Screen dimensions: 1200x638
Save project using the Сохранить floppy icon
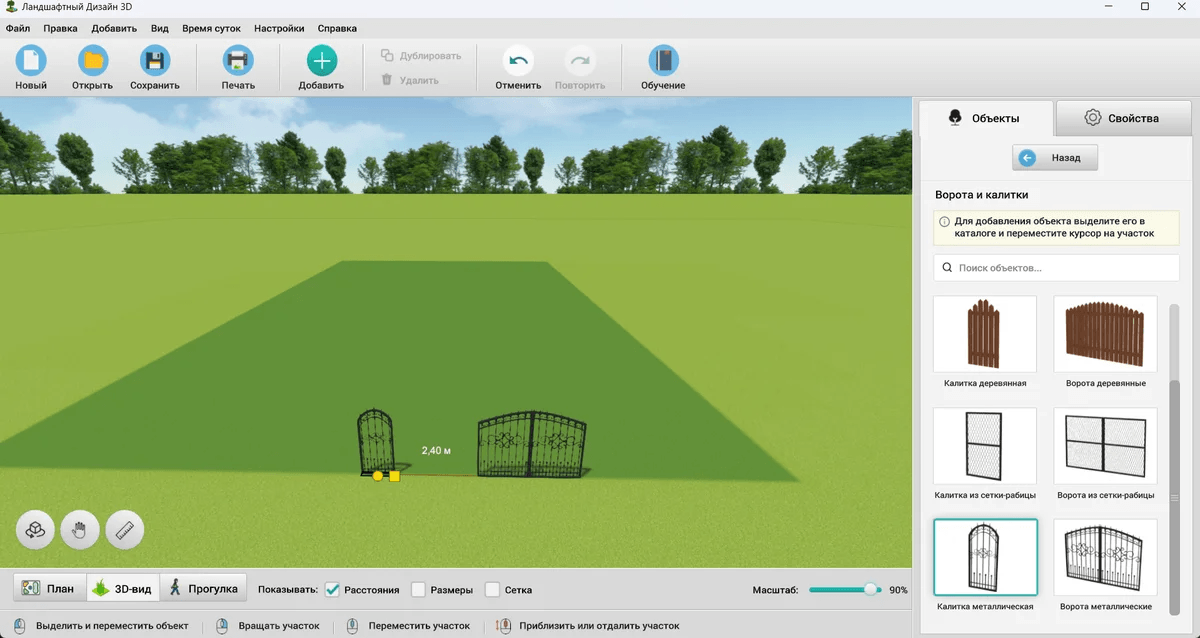(155, 61)
